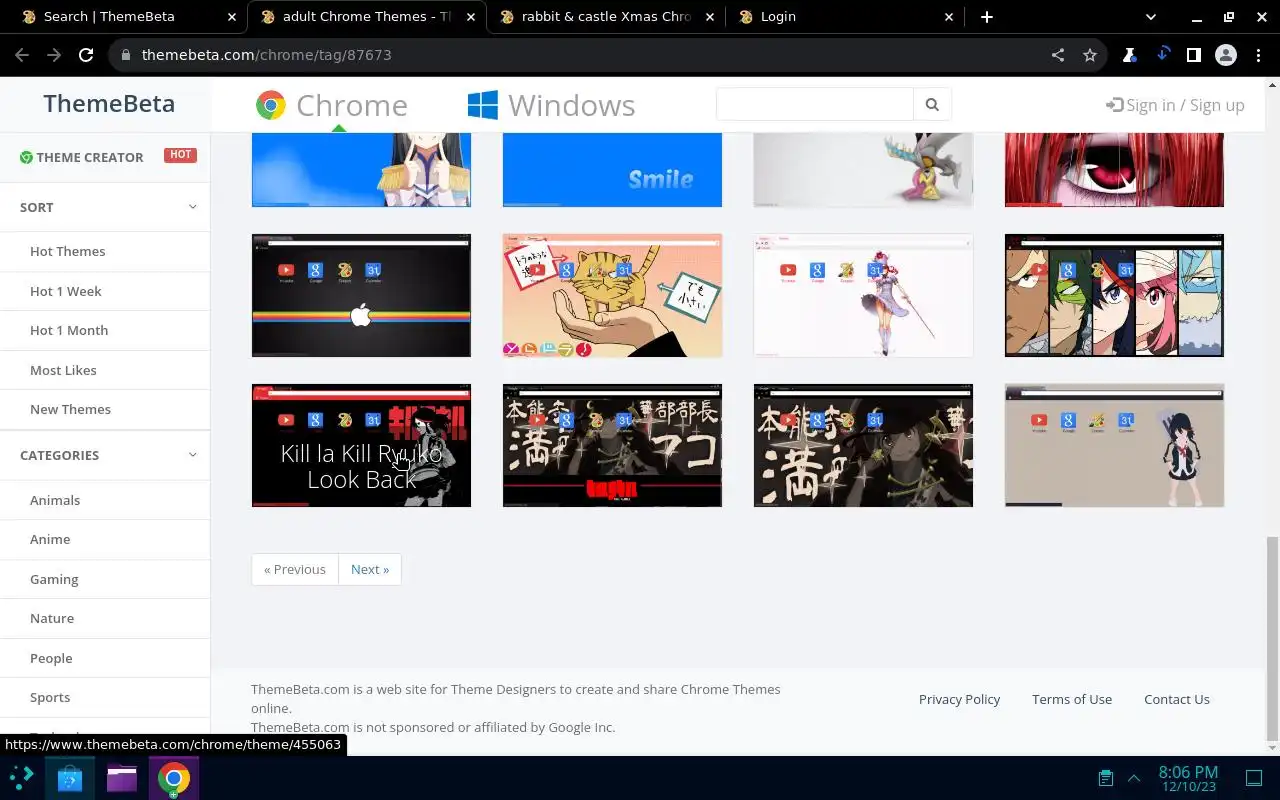This screenshot has height=800, width=1280.
Task: Click the browser back arrow
Action: pyautogui.click(x=22, y=55)
